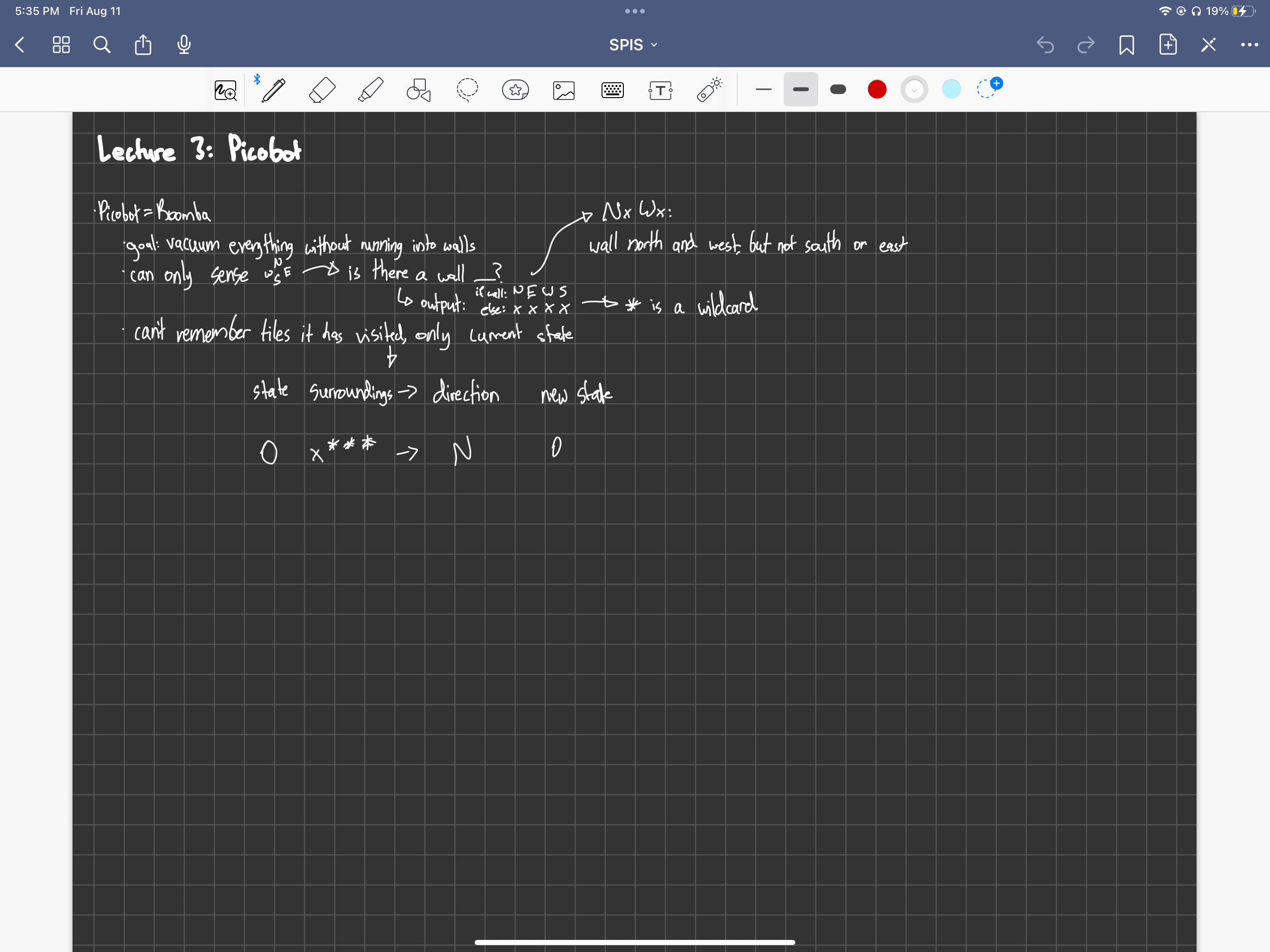Activate the Lasso selection tool

467,90
